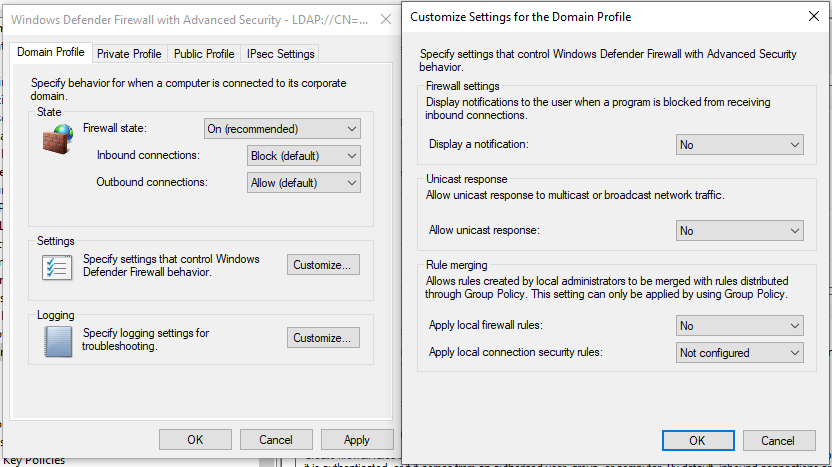Click Apply in the firewall properties window
This screenshot has width=832, height=467.
coord(357,440)
